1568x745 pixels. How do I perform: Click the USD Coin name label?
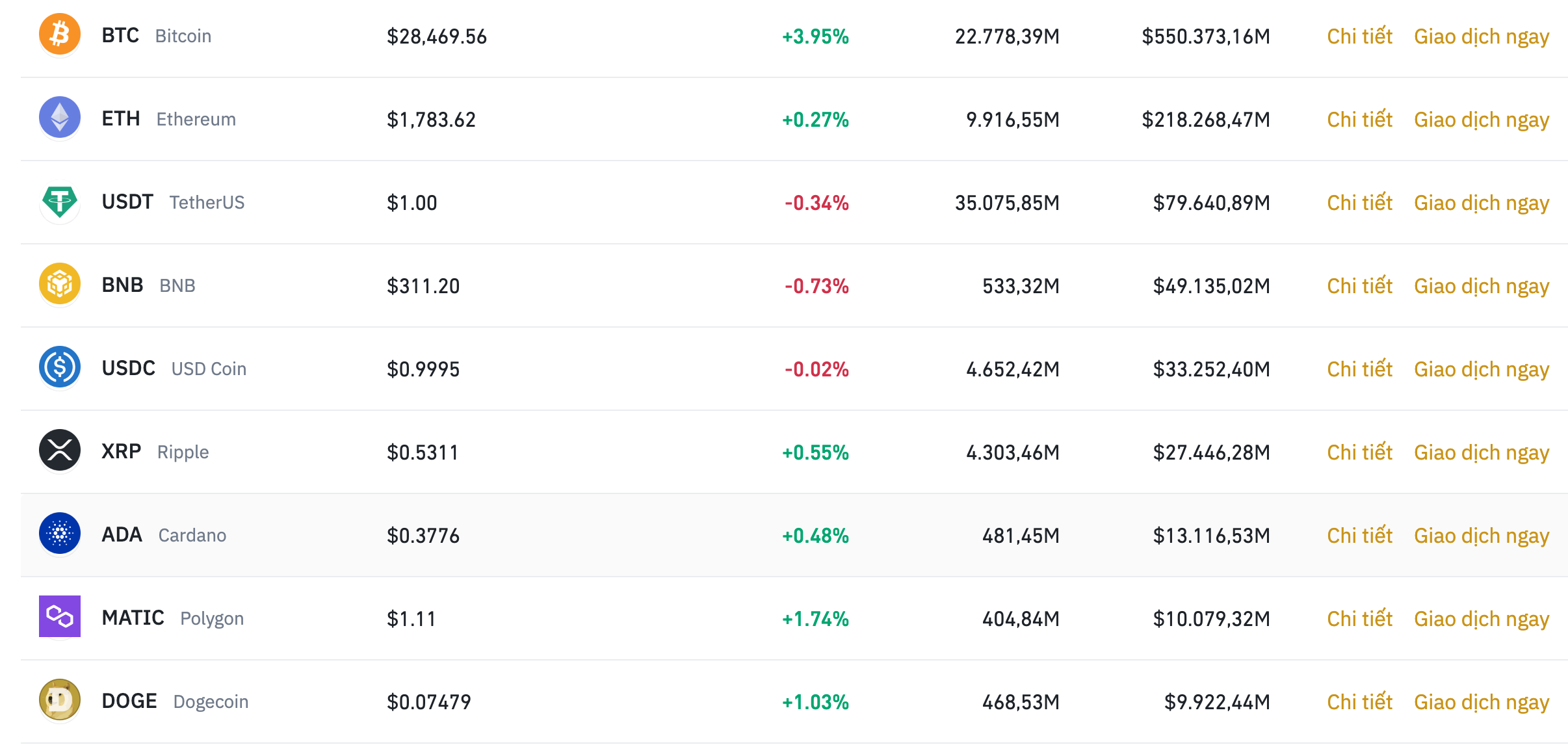pyautogui.click(x=209, y=369)
